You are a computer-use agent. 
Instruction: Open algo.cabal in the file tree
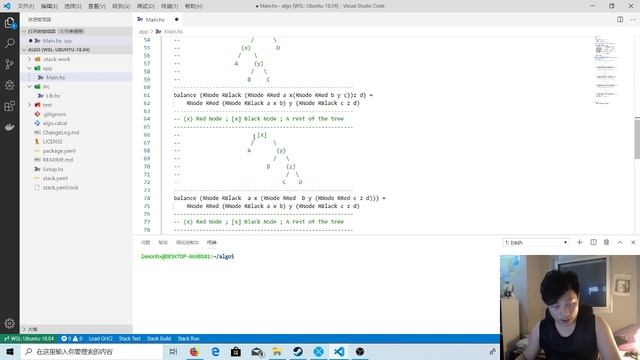(55, 123)
